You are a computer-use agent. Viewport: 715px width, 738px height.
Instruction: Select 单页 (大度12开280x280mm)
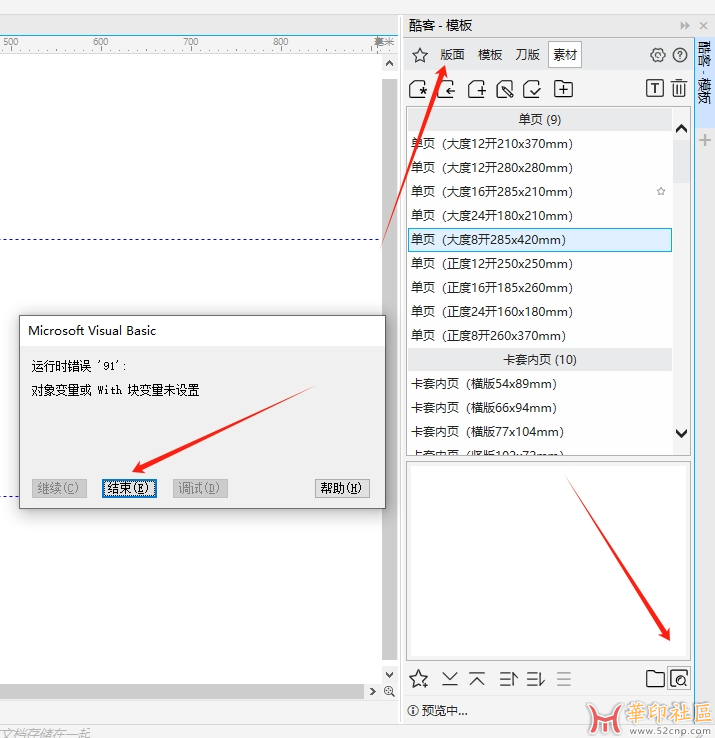(x=539, y=168)
